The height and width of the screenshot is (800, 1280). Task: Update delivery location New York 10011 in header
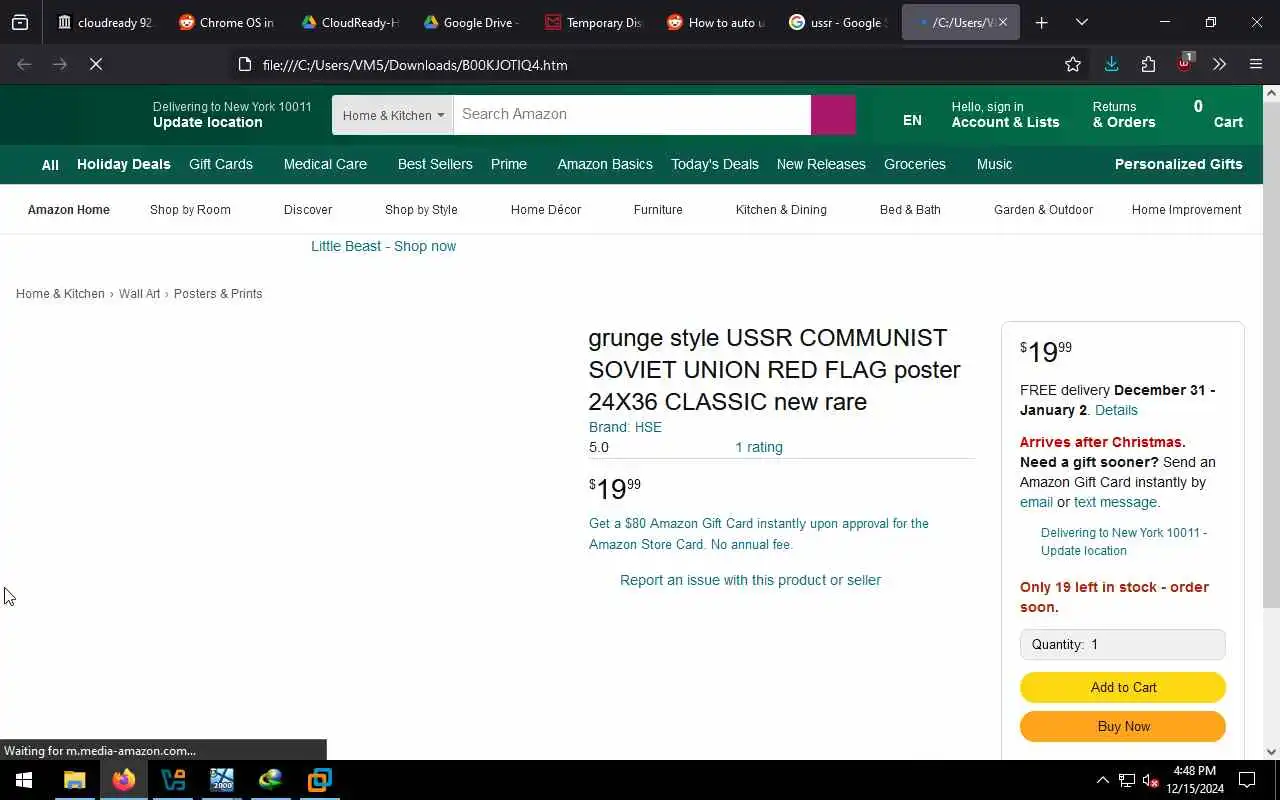pos(232,115)
